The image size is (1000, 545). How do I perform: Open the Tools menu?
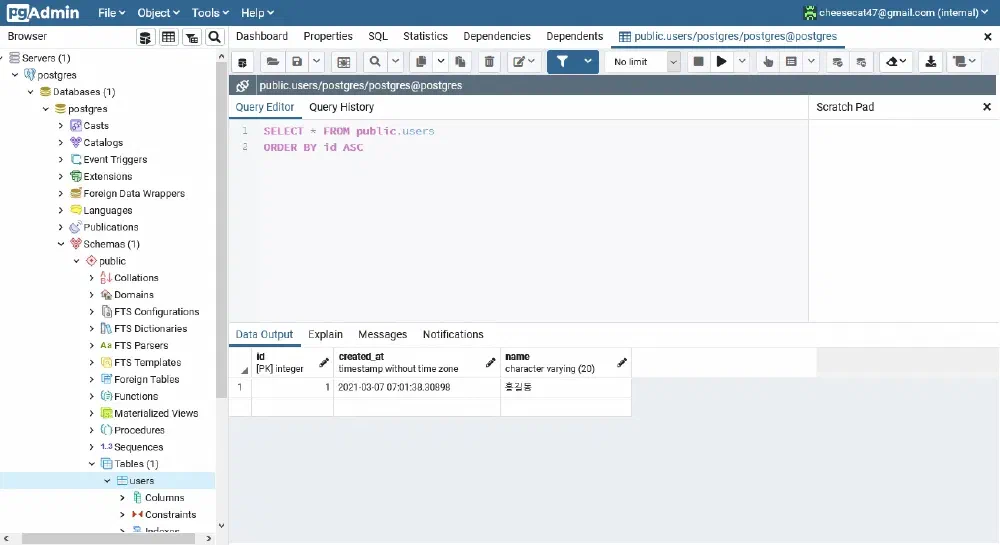[210, 13]
